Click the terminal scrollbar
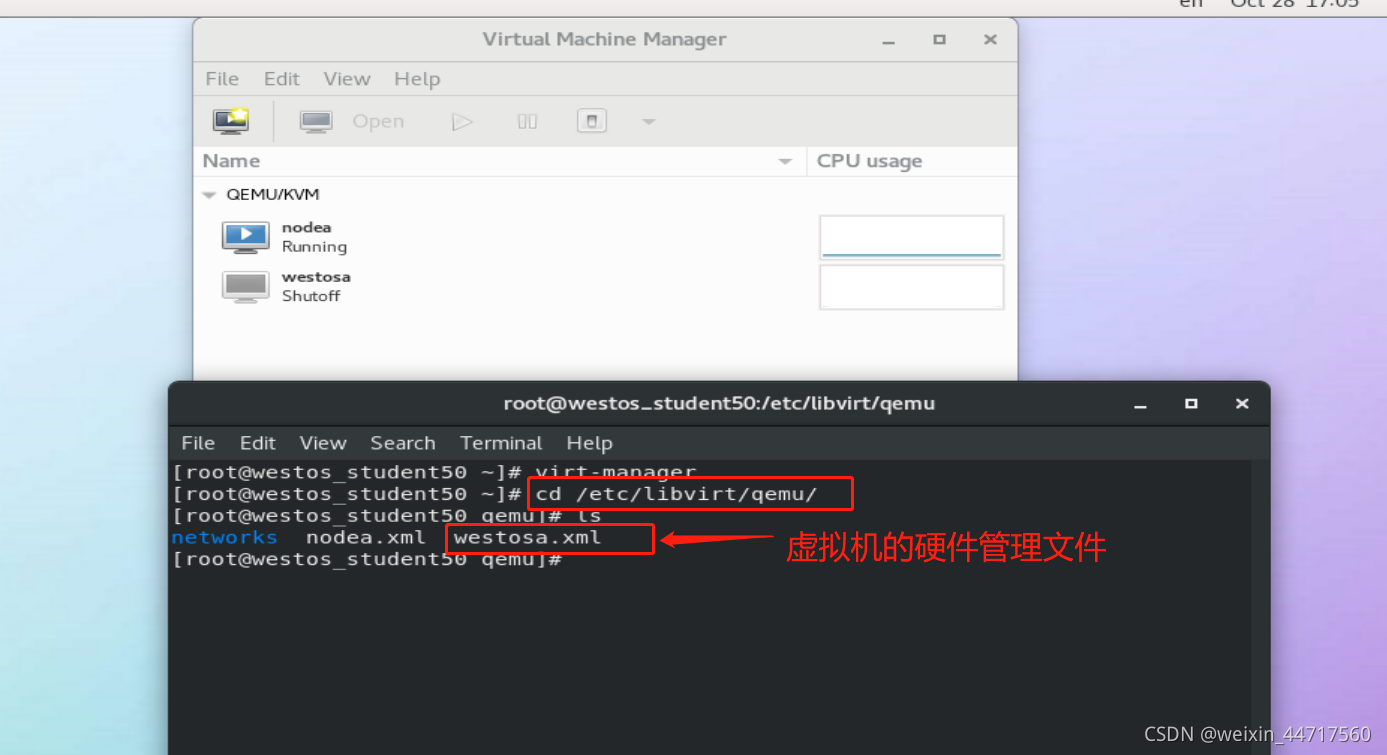The height and width of the screenshot is (755, 1387). click(x=1260, y=607)
